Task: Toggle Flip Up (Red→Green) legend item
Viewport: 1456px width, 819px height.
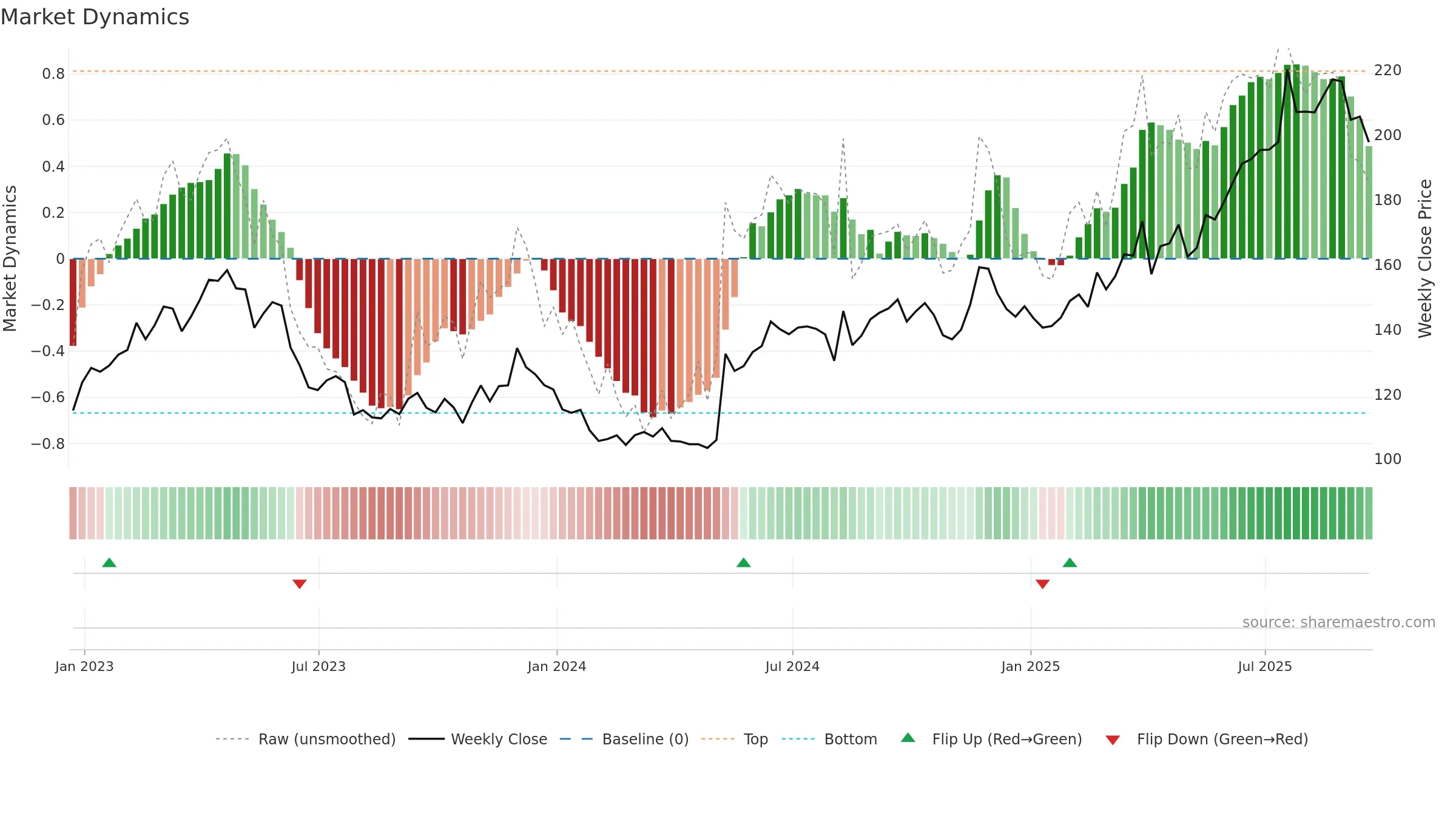Action: tap(991, 739)
